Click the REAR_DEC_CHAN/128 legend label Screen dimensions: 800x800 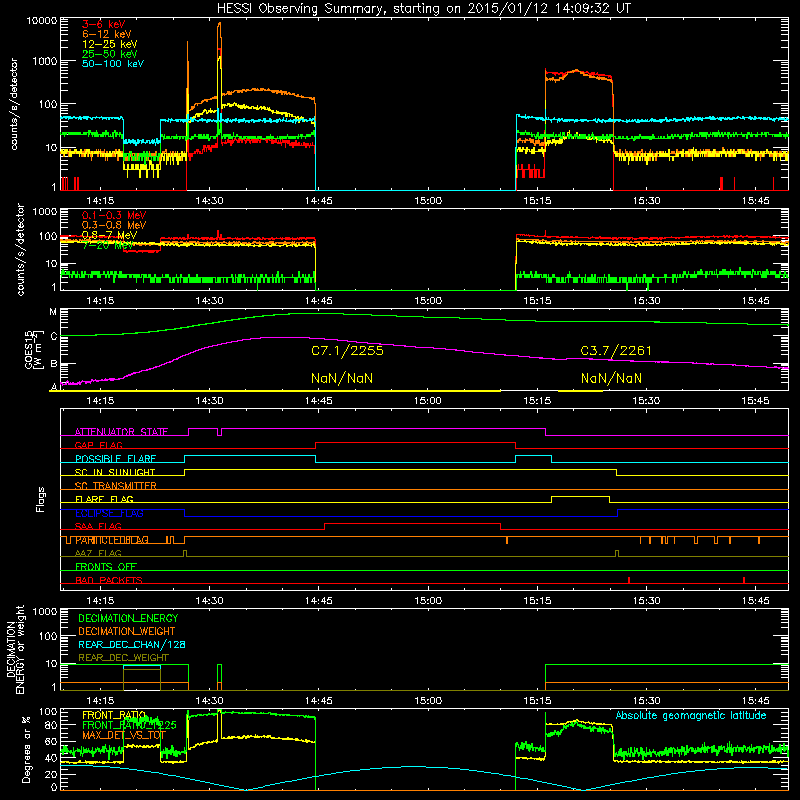tap(132, 644)
